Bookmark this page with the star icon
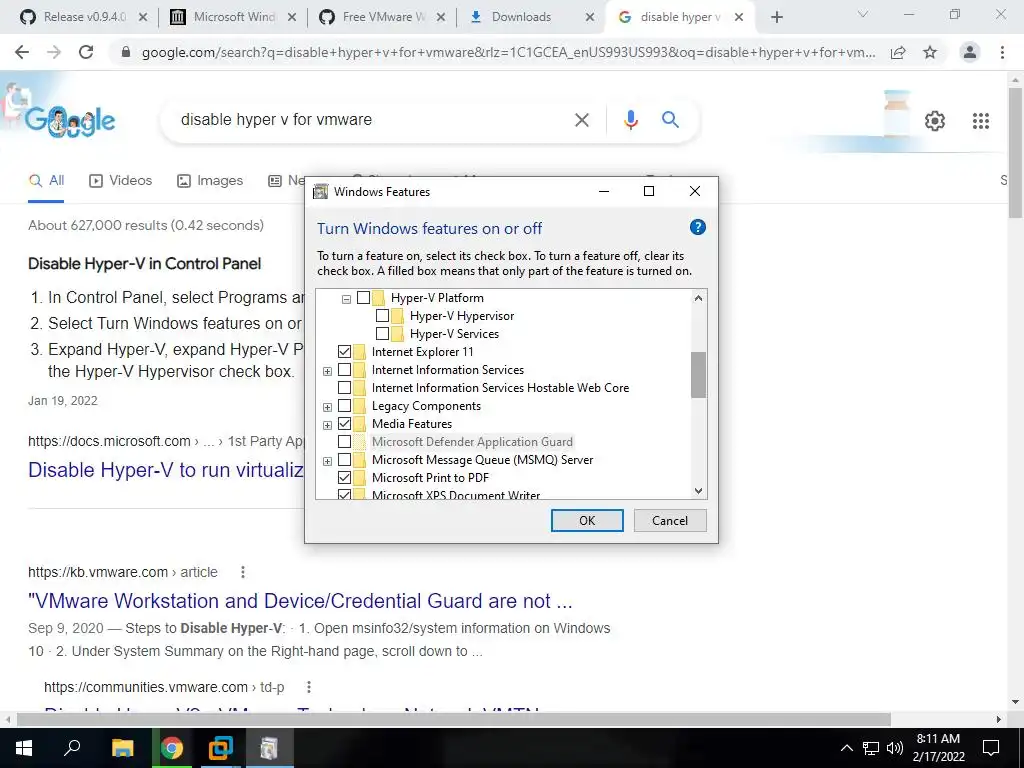 coord(930,52)
